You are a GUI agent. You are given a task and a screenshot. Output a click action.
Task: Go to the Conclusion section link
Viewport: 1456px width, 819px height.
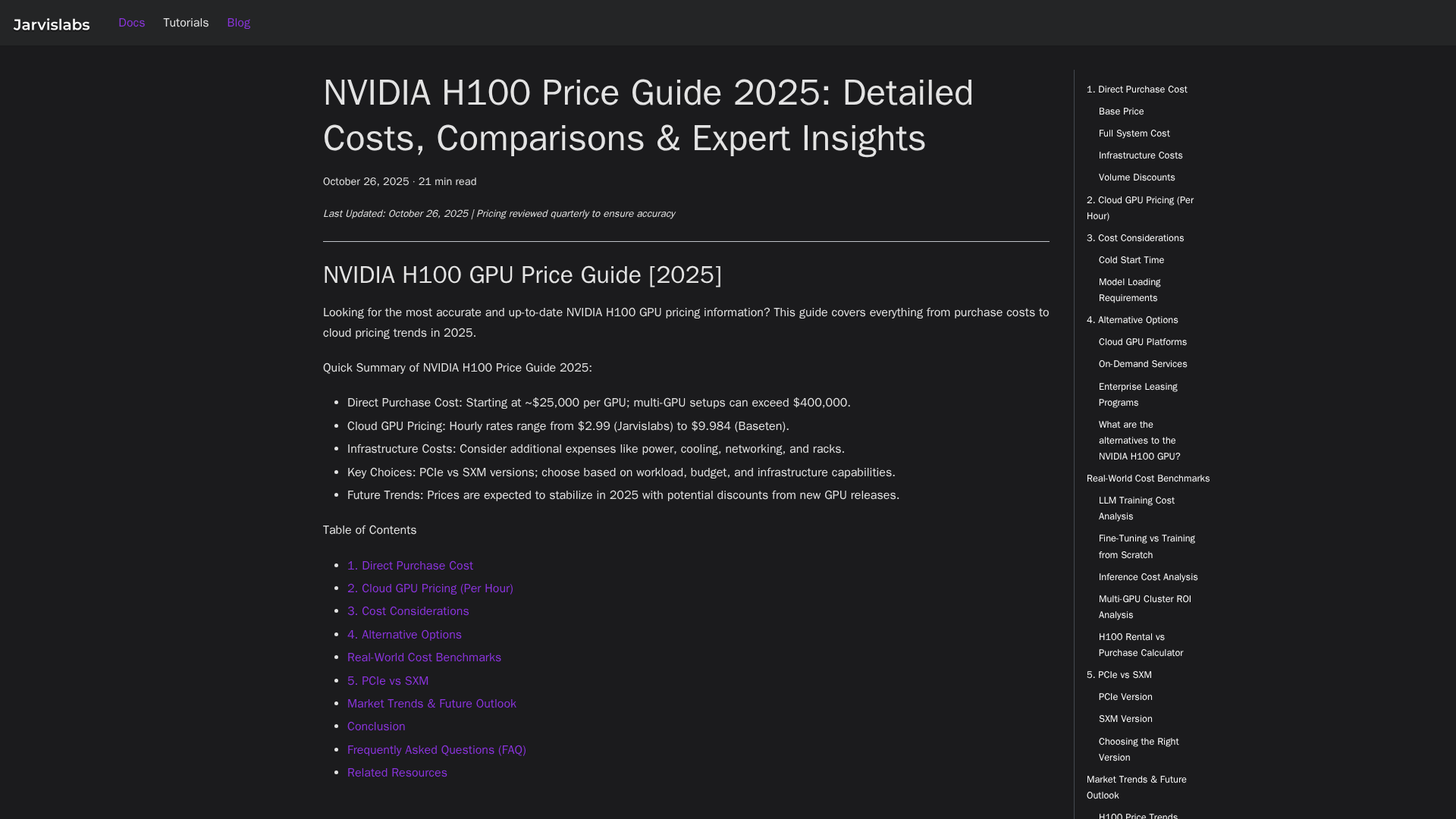[376, 726]
